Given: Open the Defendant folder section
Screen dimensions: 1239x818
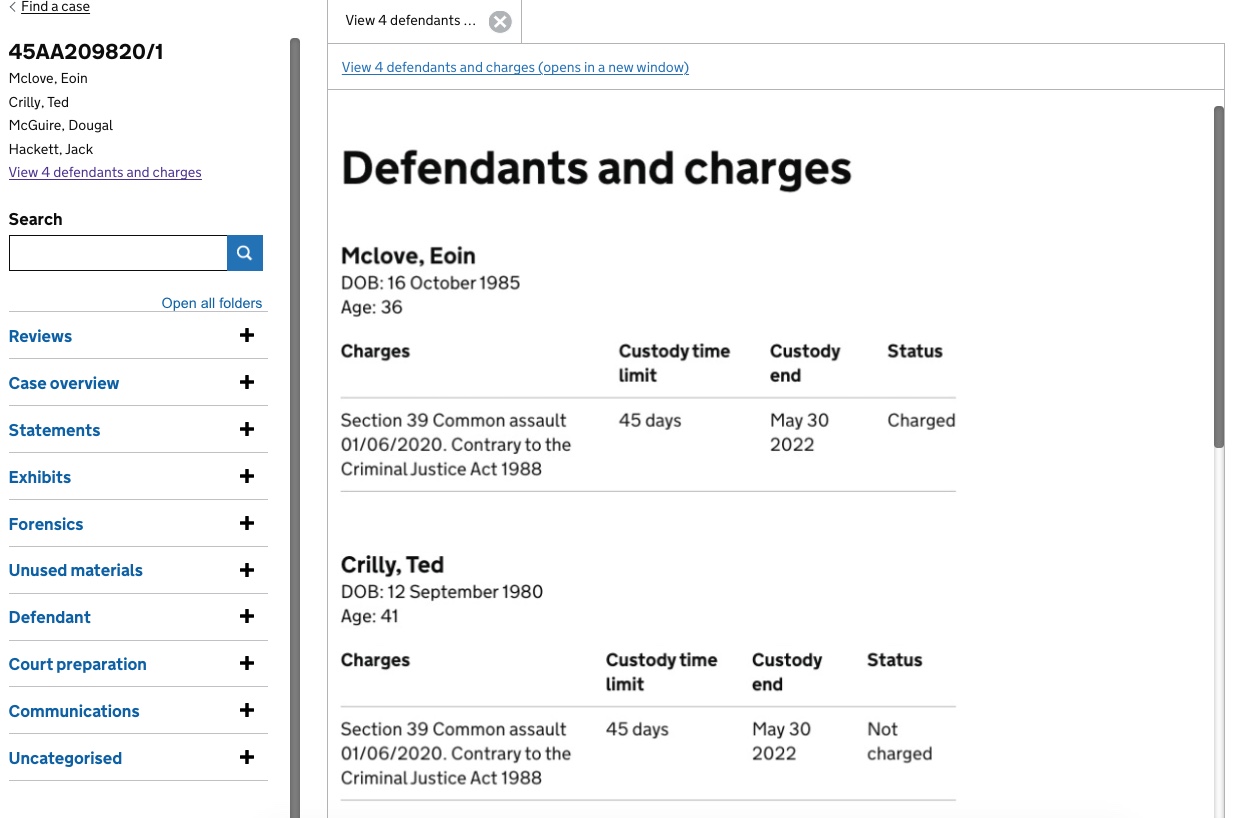Looking at the screenshot, I should (x=50, y=617).
